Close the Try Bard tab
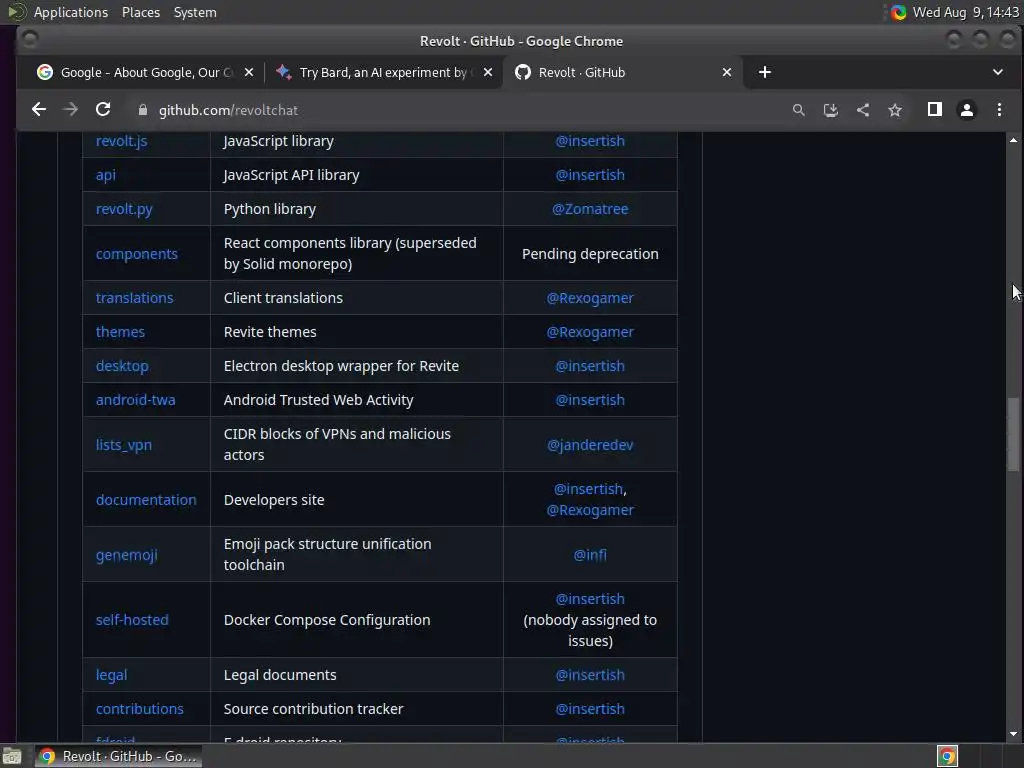1024x768 pixels. (x=488, y=72)
